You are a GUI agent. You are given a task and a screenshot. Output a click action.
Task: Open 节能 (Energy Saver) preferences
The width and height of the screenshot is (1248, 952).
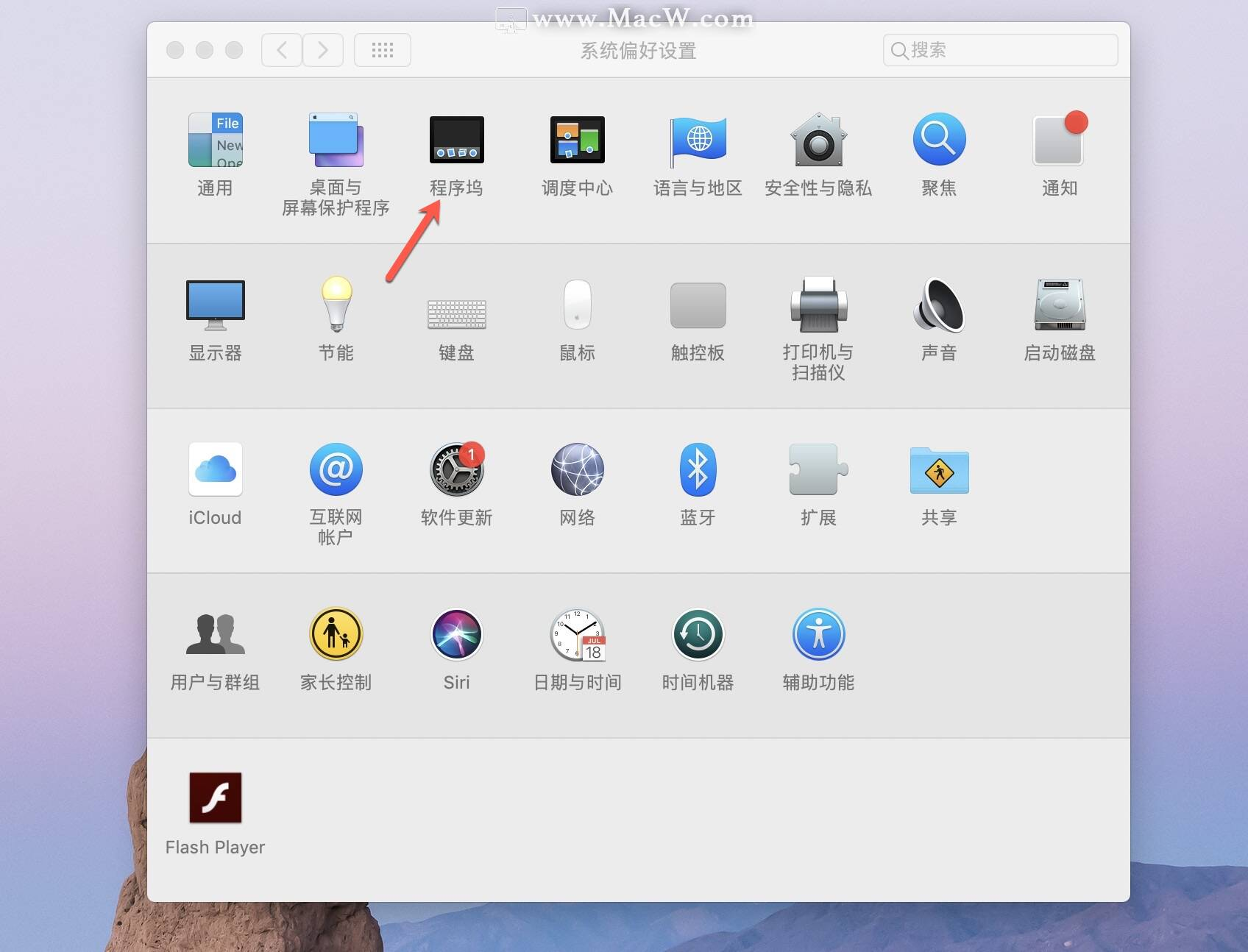[x=336, y=305]
